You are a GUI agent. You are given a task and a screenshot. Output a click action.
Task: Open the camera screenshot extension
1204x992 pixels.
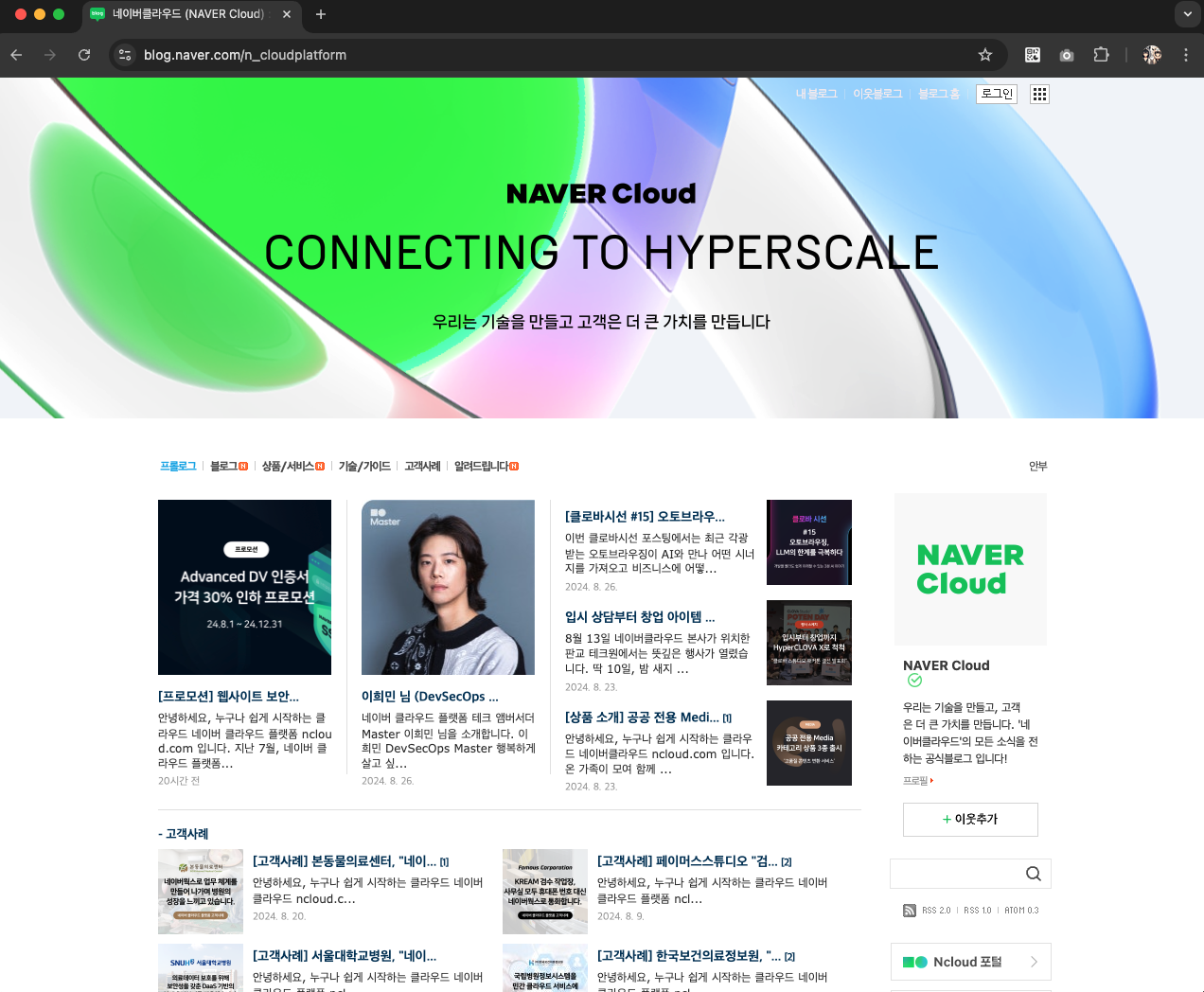(1067, 55)
